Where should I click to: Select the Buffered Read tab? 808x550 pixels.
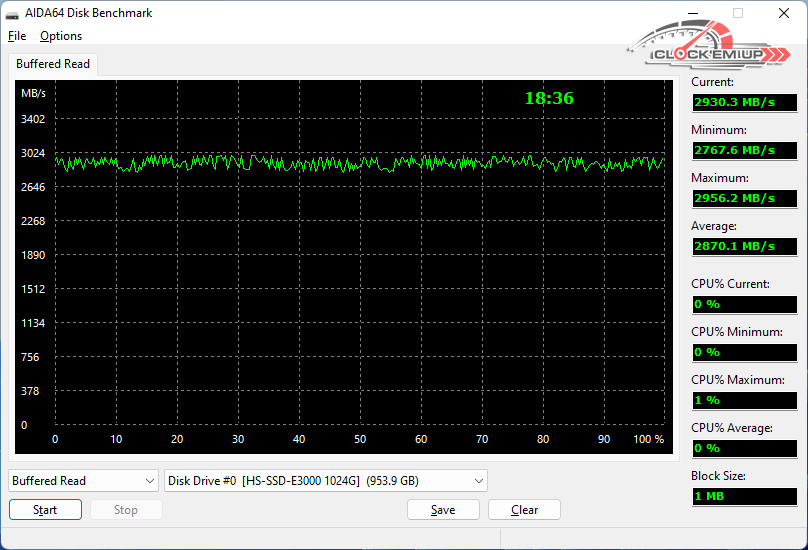pyautogui.click(x=53, y=64)
